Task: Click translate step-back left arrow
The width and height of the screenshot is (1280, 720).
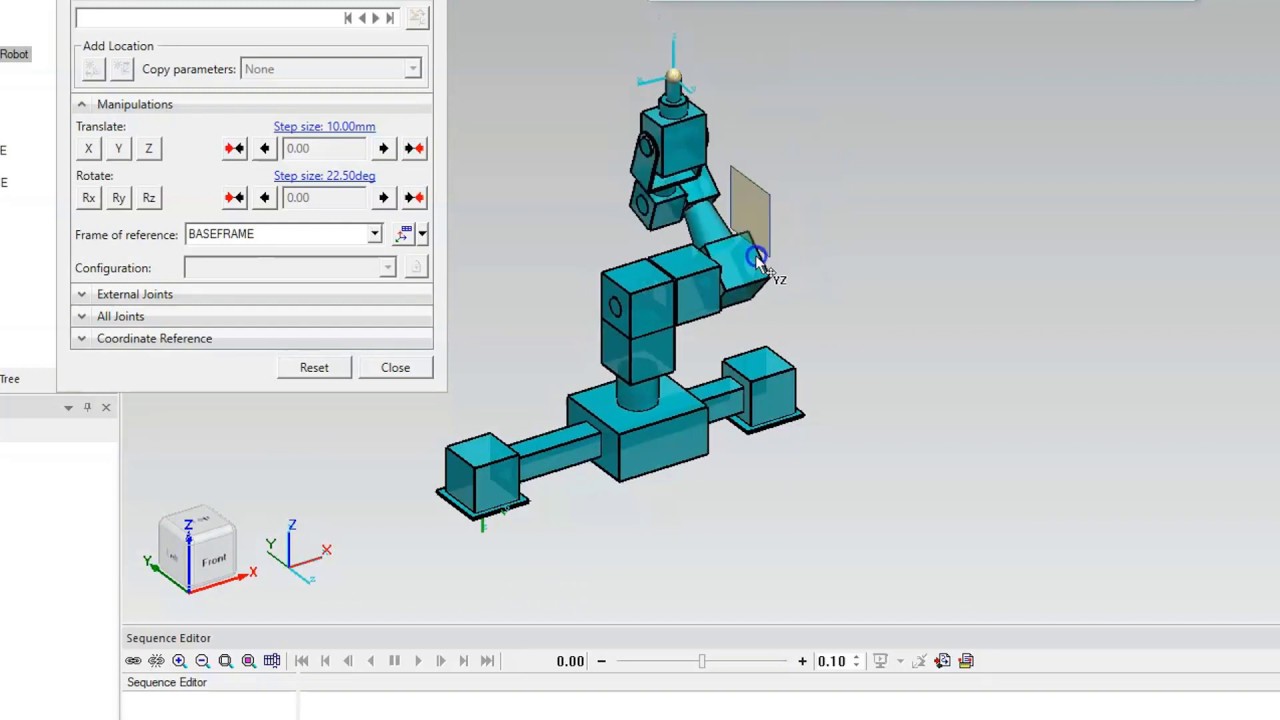Action: tap(264, 149)
